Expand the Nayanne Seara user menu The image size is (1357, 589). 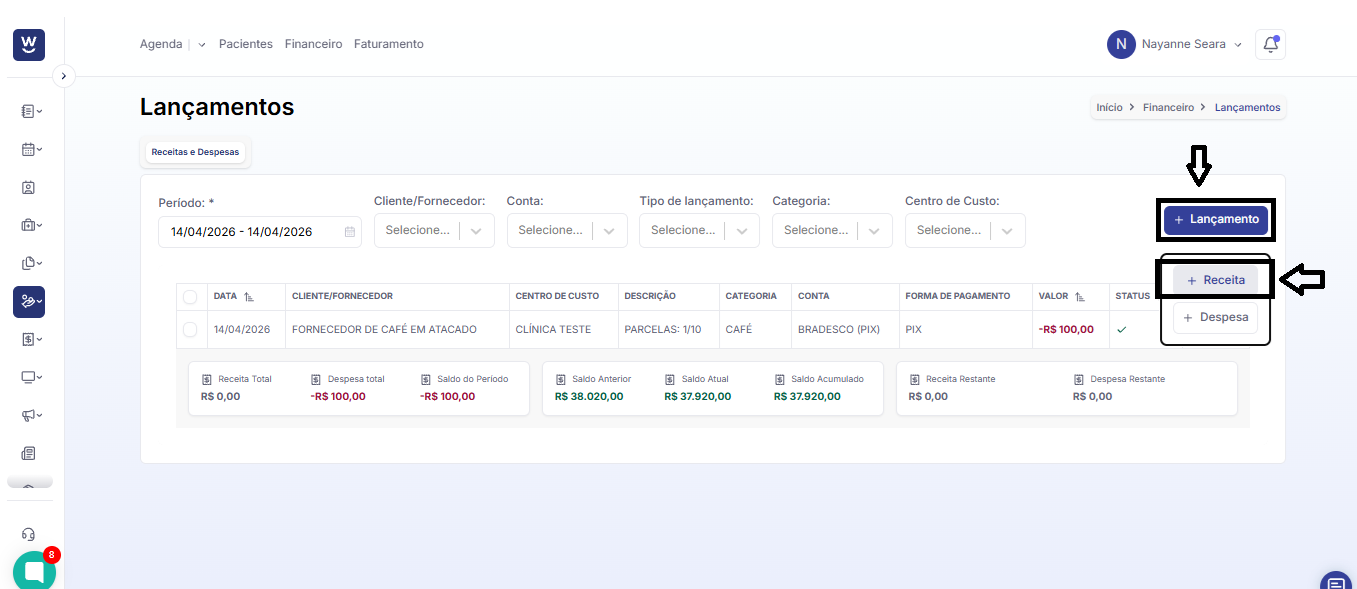tap(1238, 45)
